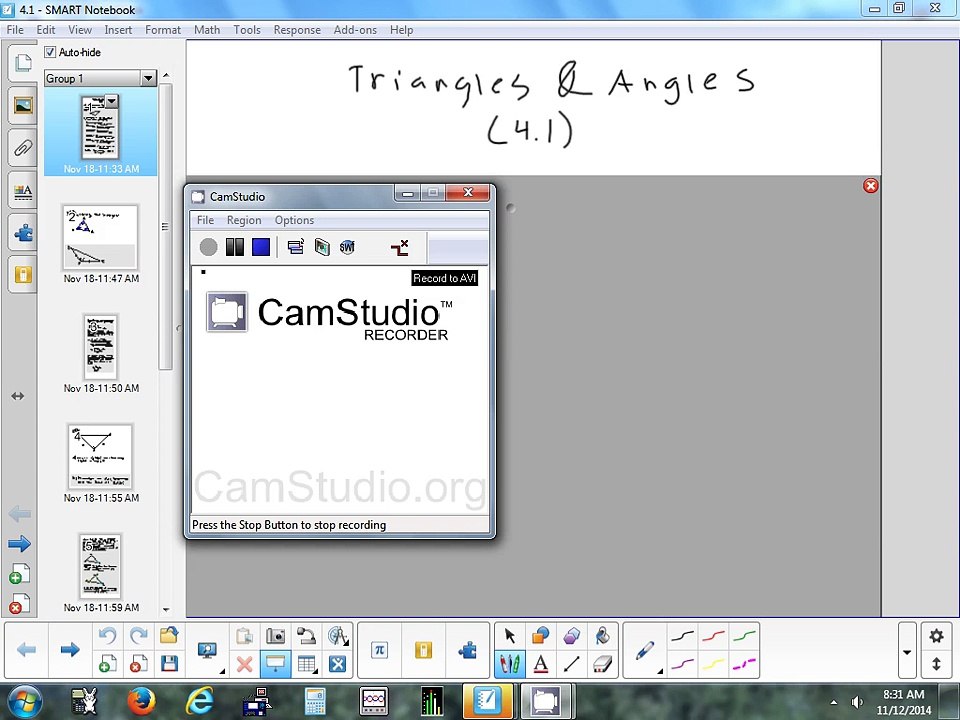Select the Regular Polygons tool

[571, 636]
